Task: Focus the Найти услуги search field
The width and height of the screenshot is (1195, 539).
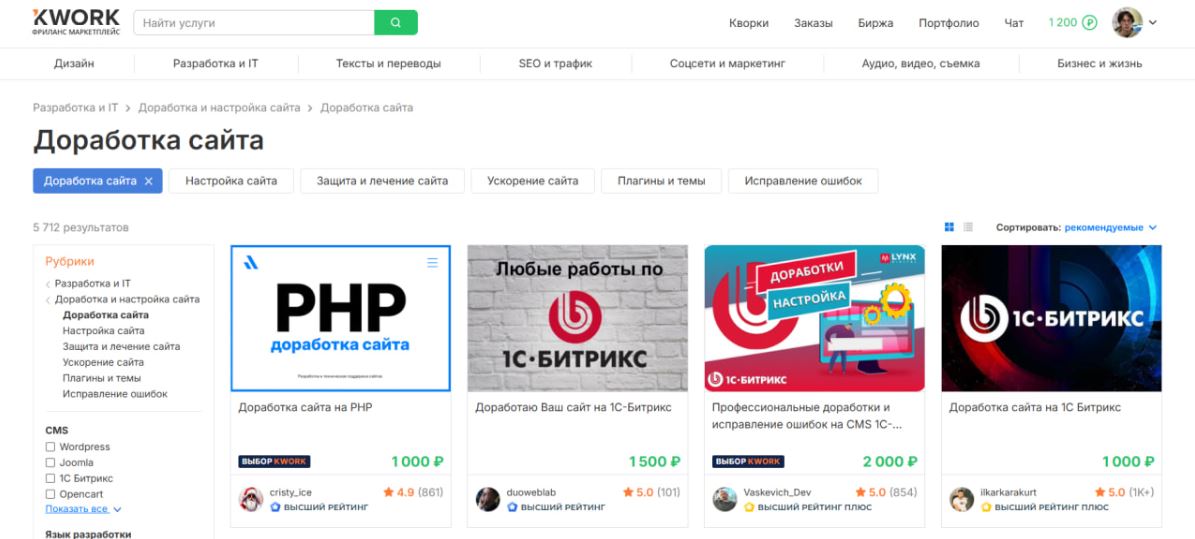Action: [x=254, y=23]
